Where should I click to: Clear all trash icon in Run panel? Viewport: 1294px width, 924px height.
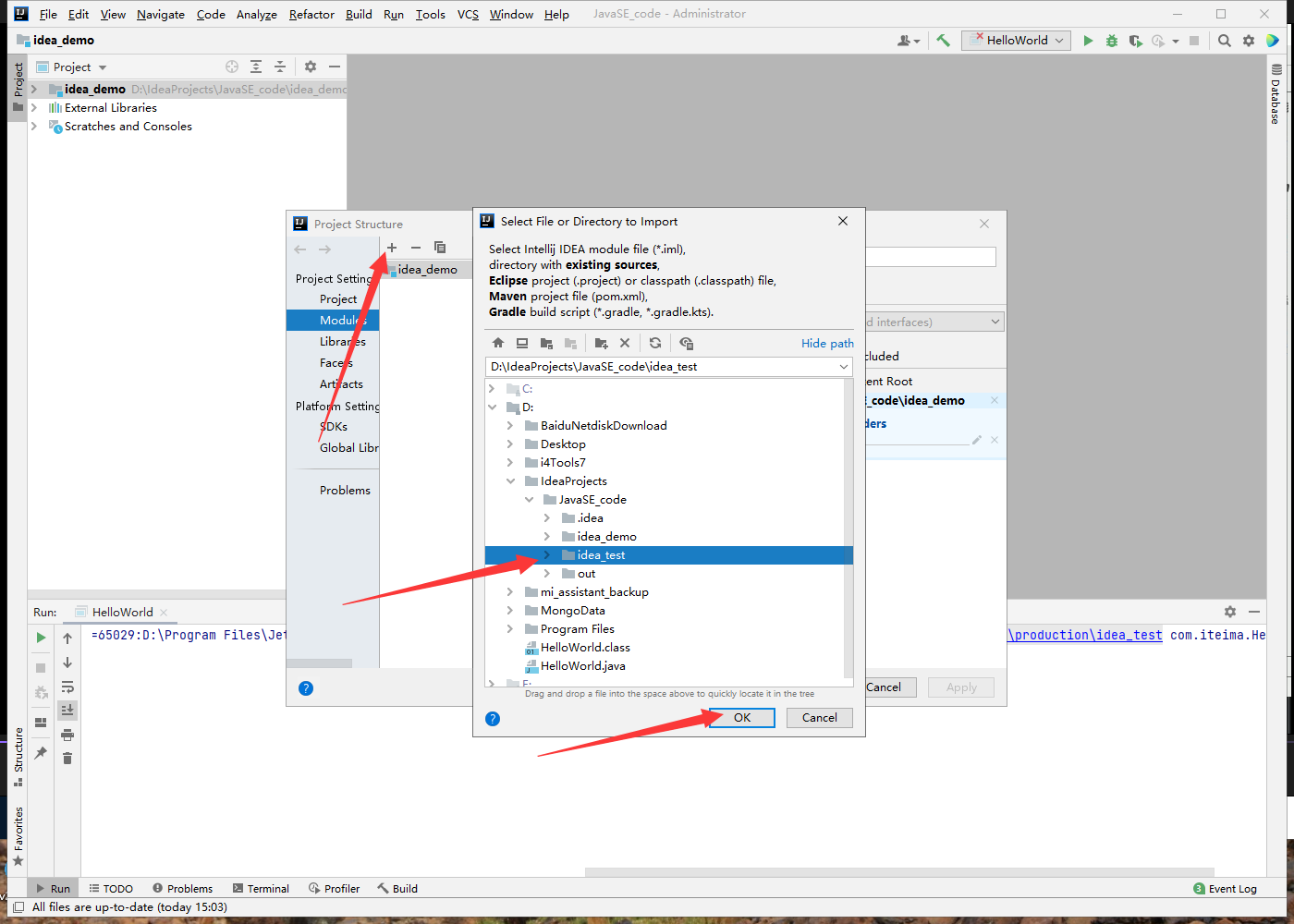tap(67, 759)
